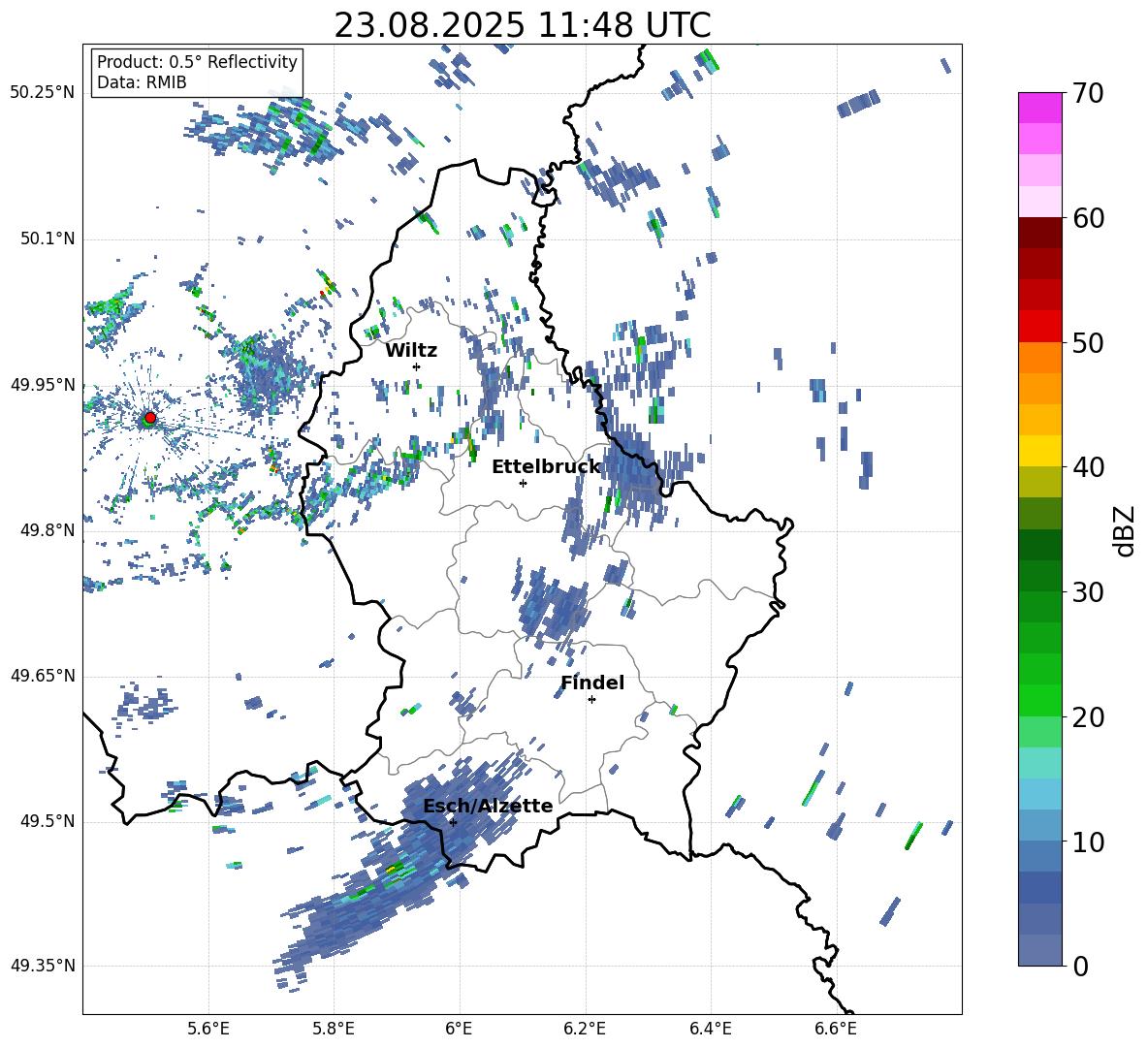Screen dimensions: 1148x1048
Task: Click the Ettelbruck station cross marker
Action: tap(523, 483)
